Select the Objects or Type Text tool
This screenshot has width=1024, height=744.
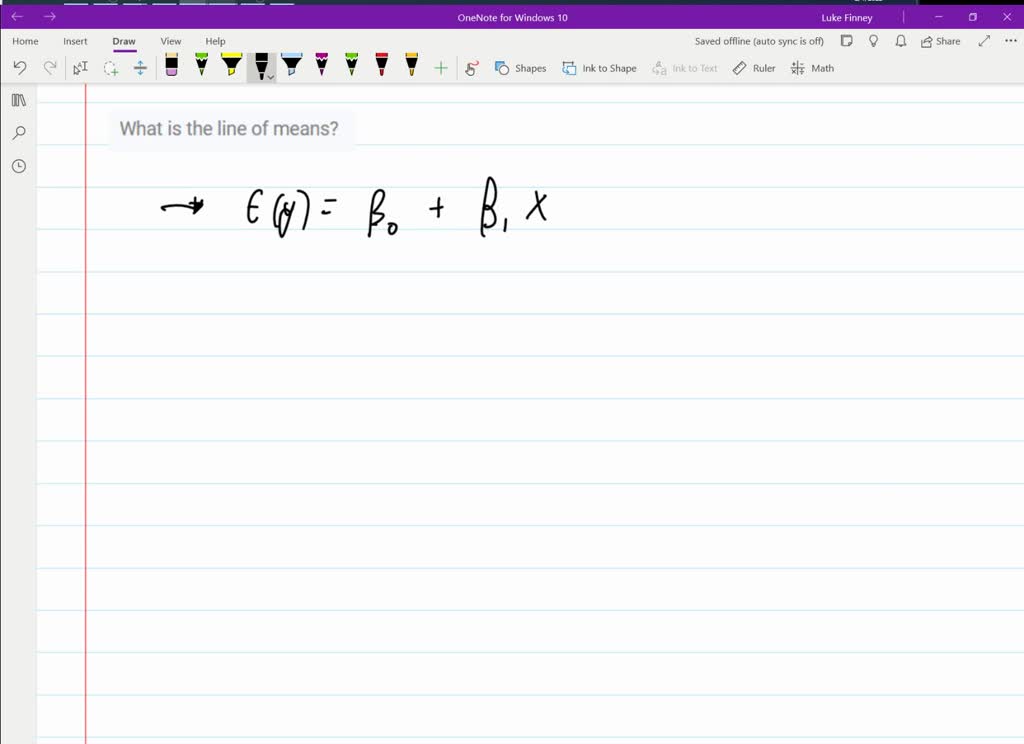pyautogui.click(x=80, y=68)
